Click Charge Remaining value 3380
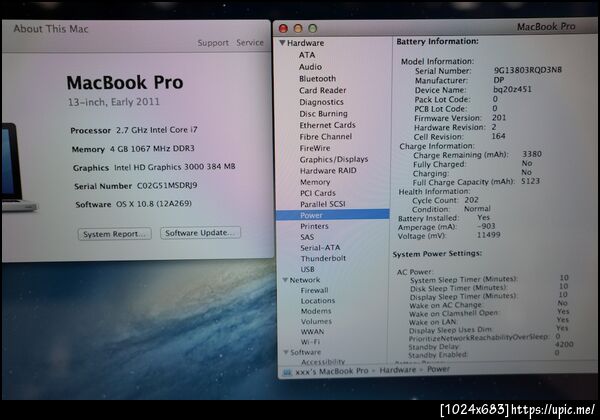The image size is (600, 420). (532, 154)
